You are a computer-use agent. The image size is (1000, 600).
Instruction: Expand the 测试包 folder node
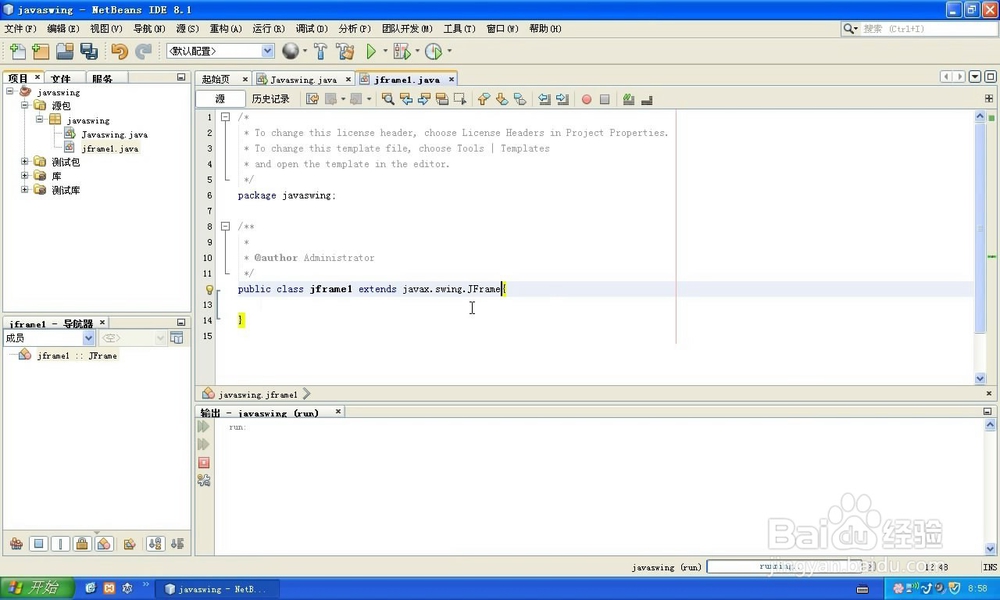pos(25,161)
